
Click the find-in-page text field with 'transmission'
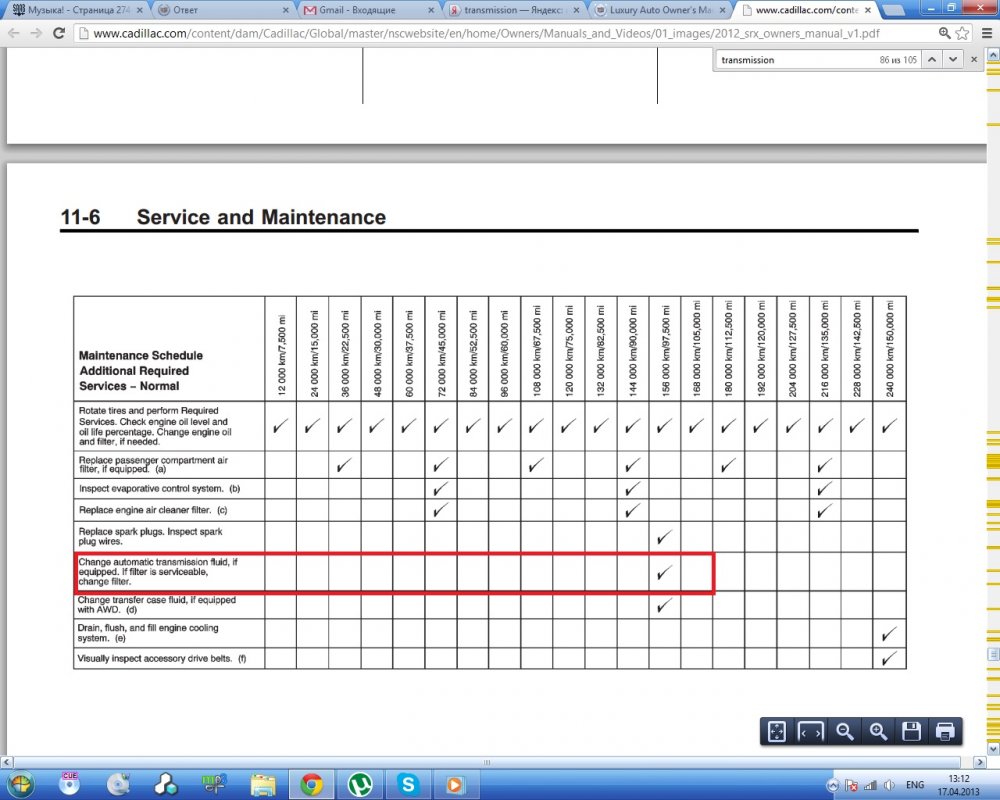tap(790, 60)
